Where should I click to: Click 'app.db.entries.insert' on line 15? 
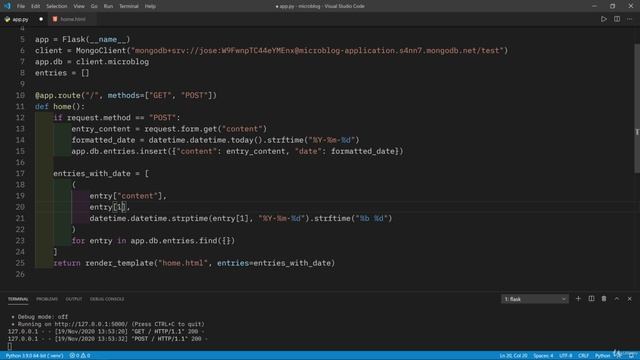pyautogui.click(x=119, y=151)
